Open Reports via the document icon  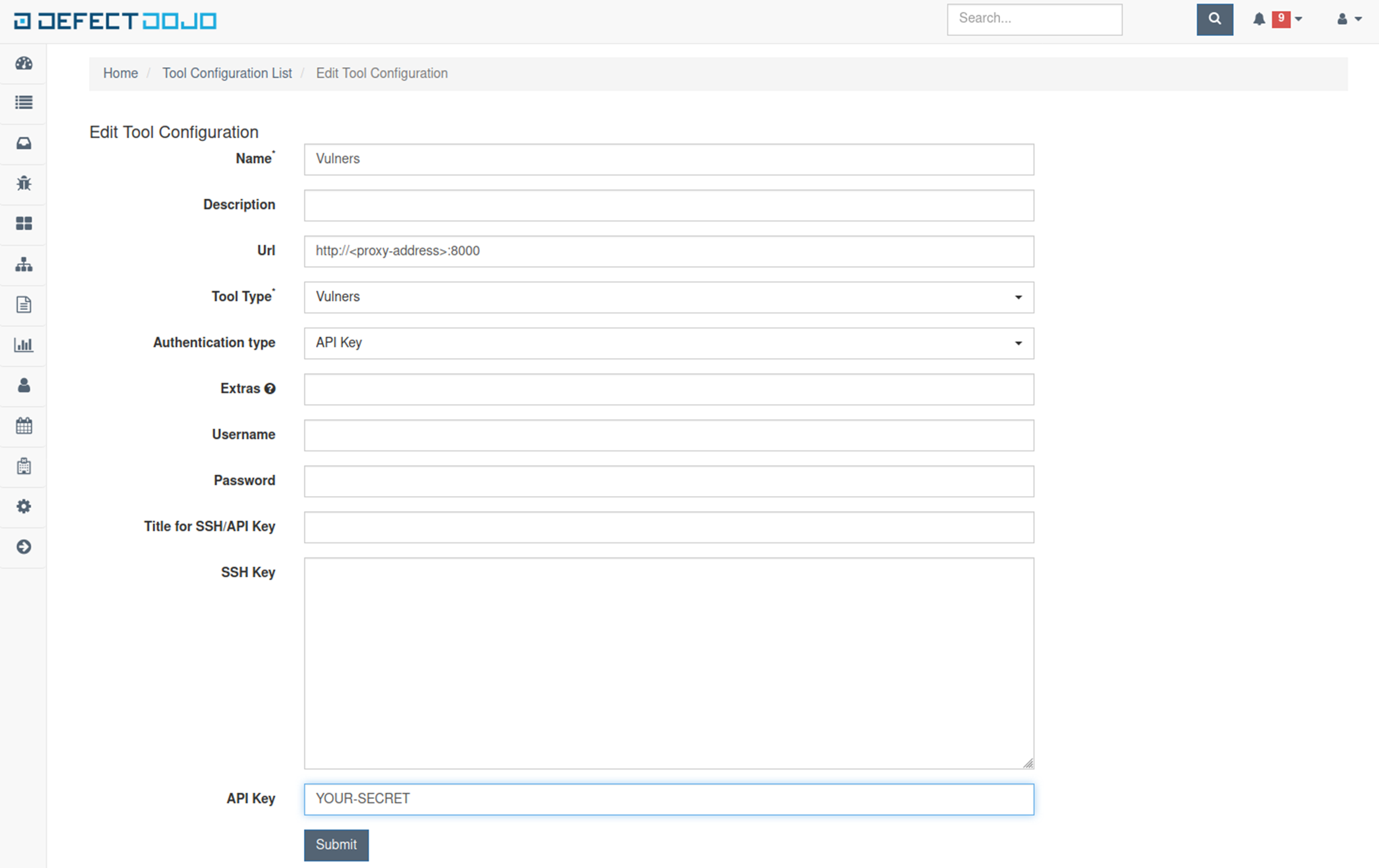tap(23, 305)
